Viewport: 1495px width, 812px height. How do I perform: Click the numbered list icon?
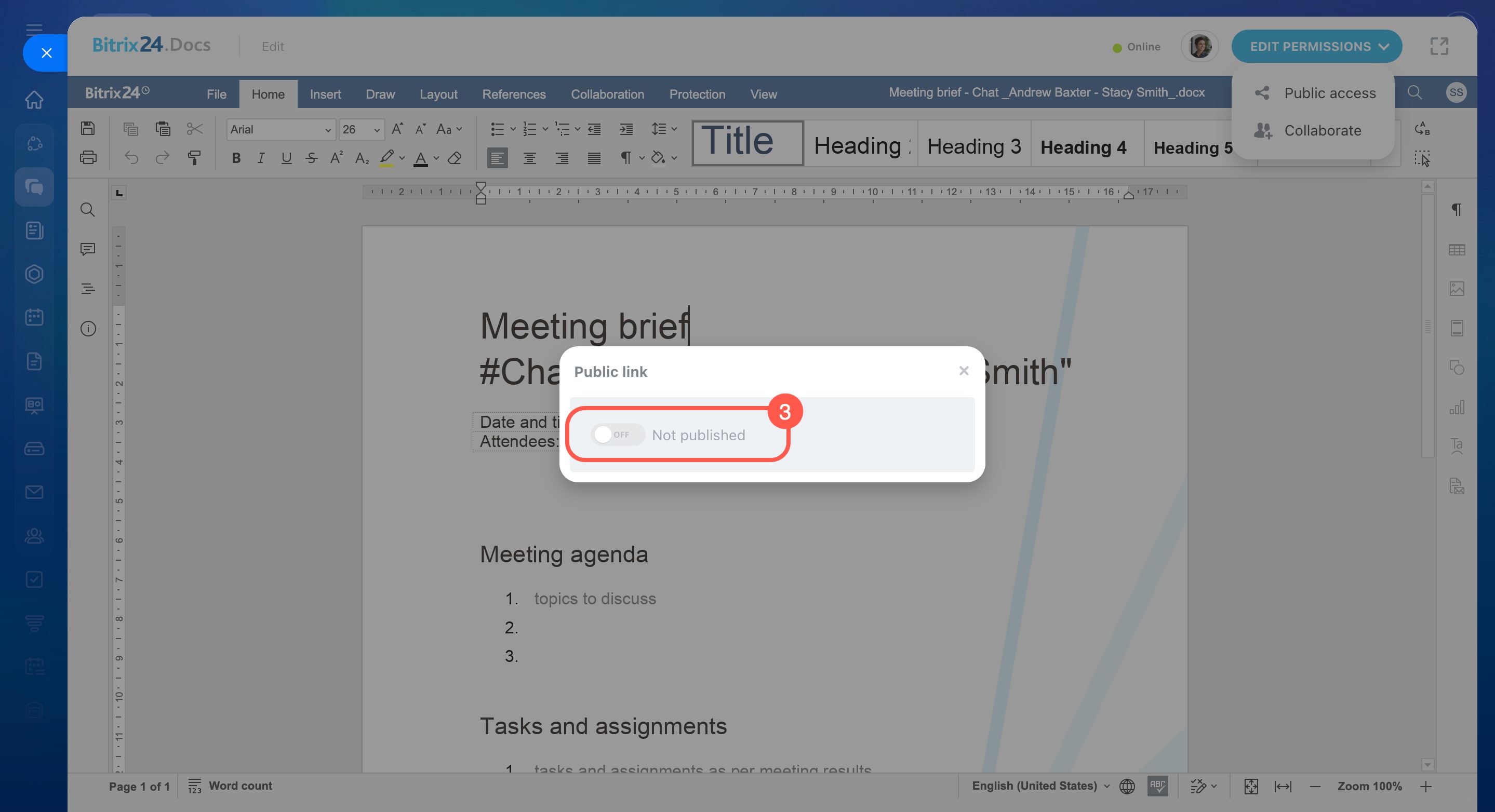pos(529,129)
